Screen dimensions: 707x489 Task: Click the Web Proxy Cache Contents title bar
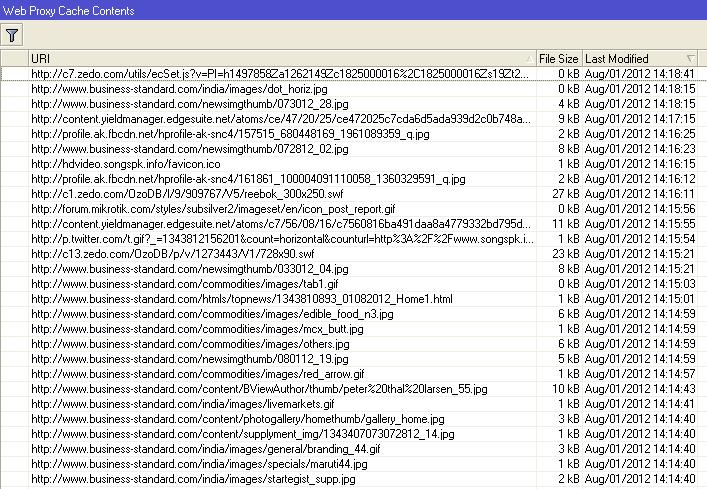click(x=354, y=10)
